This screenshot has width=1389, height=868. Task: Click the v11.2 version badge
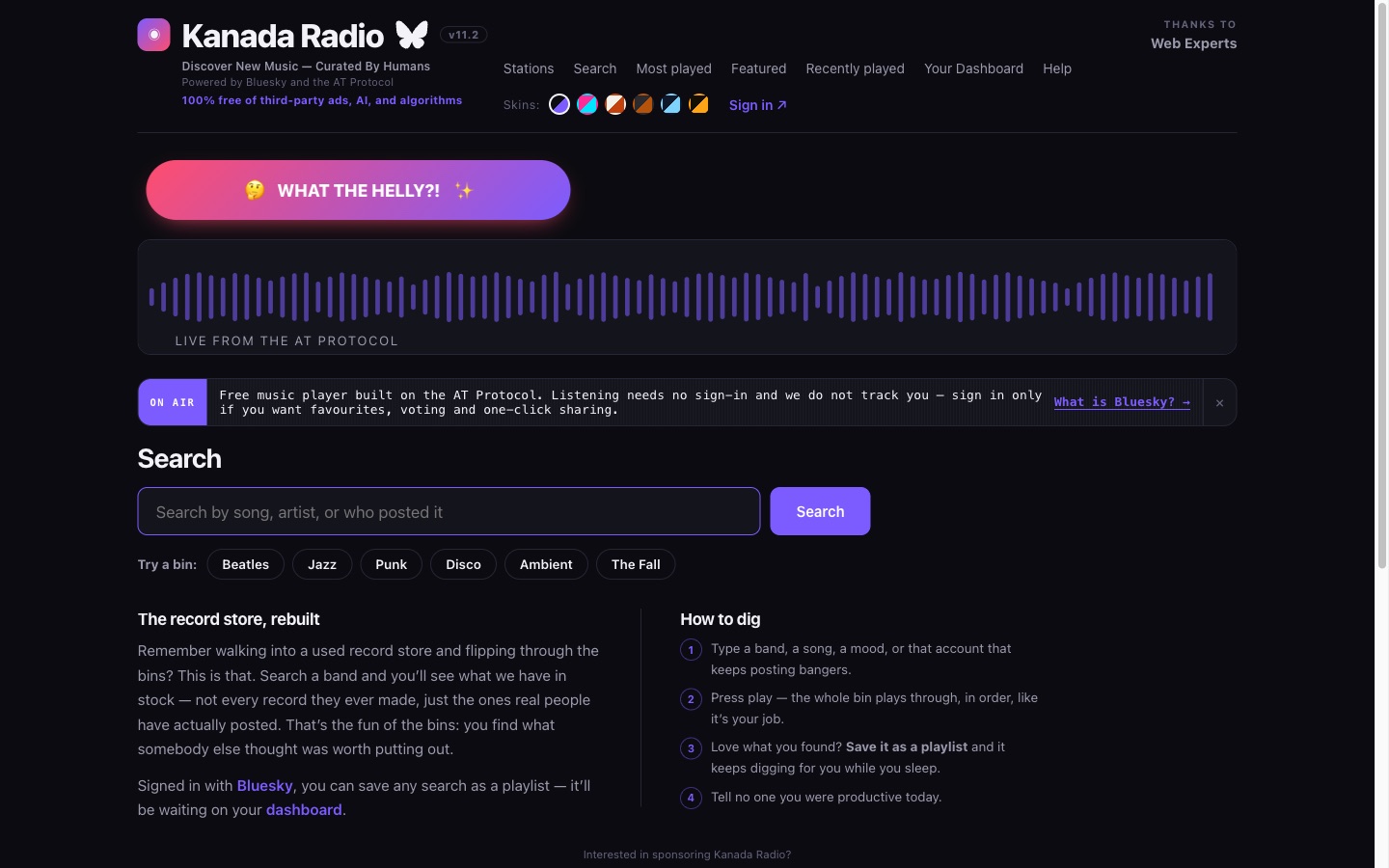pos(464,35)
